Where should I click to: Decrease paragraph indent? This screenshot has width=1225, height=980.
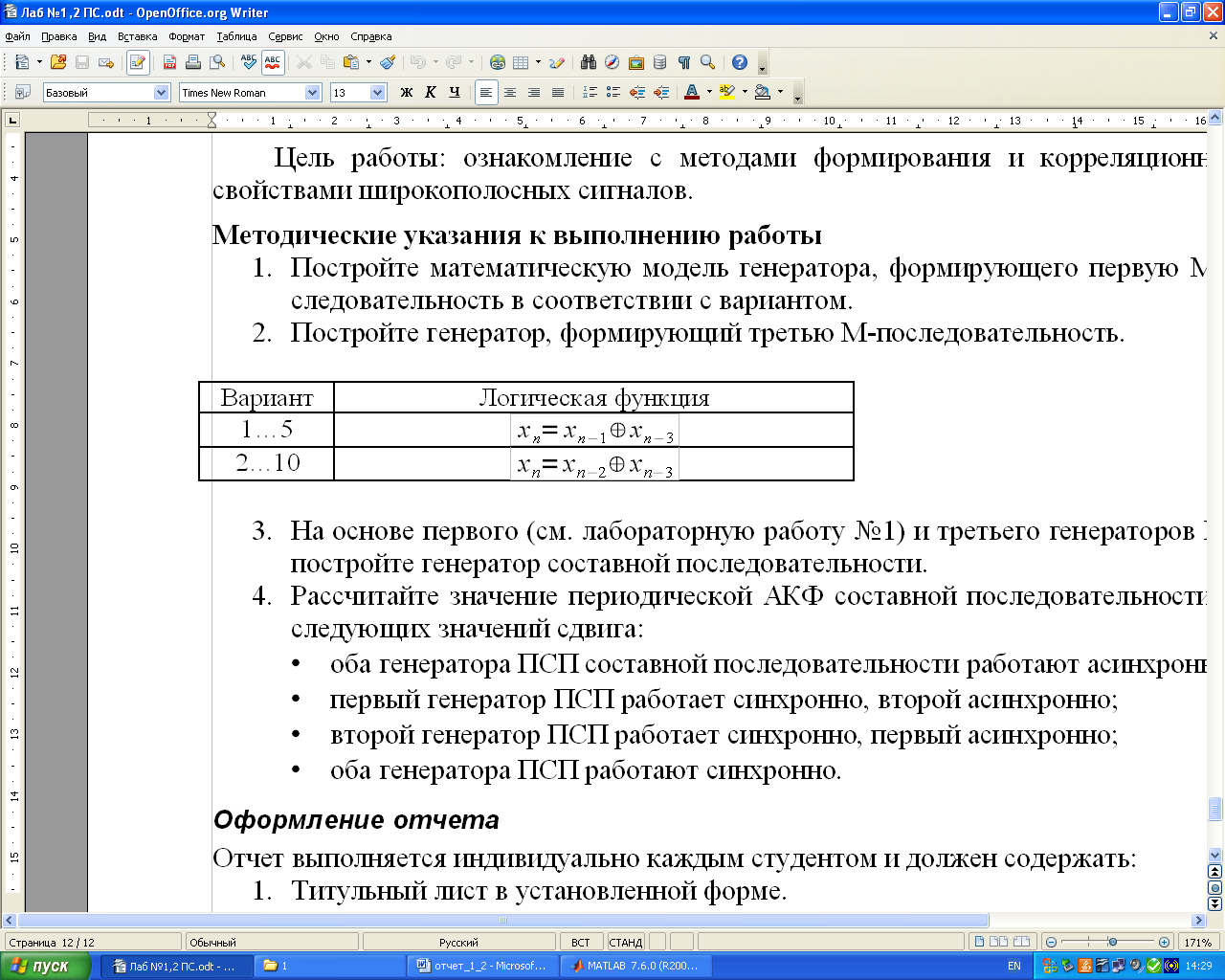point(637,92)
